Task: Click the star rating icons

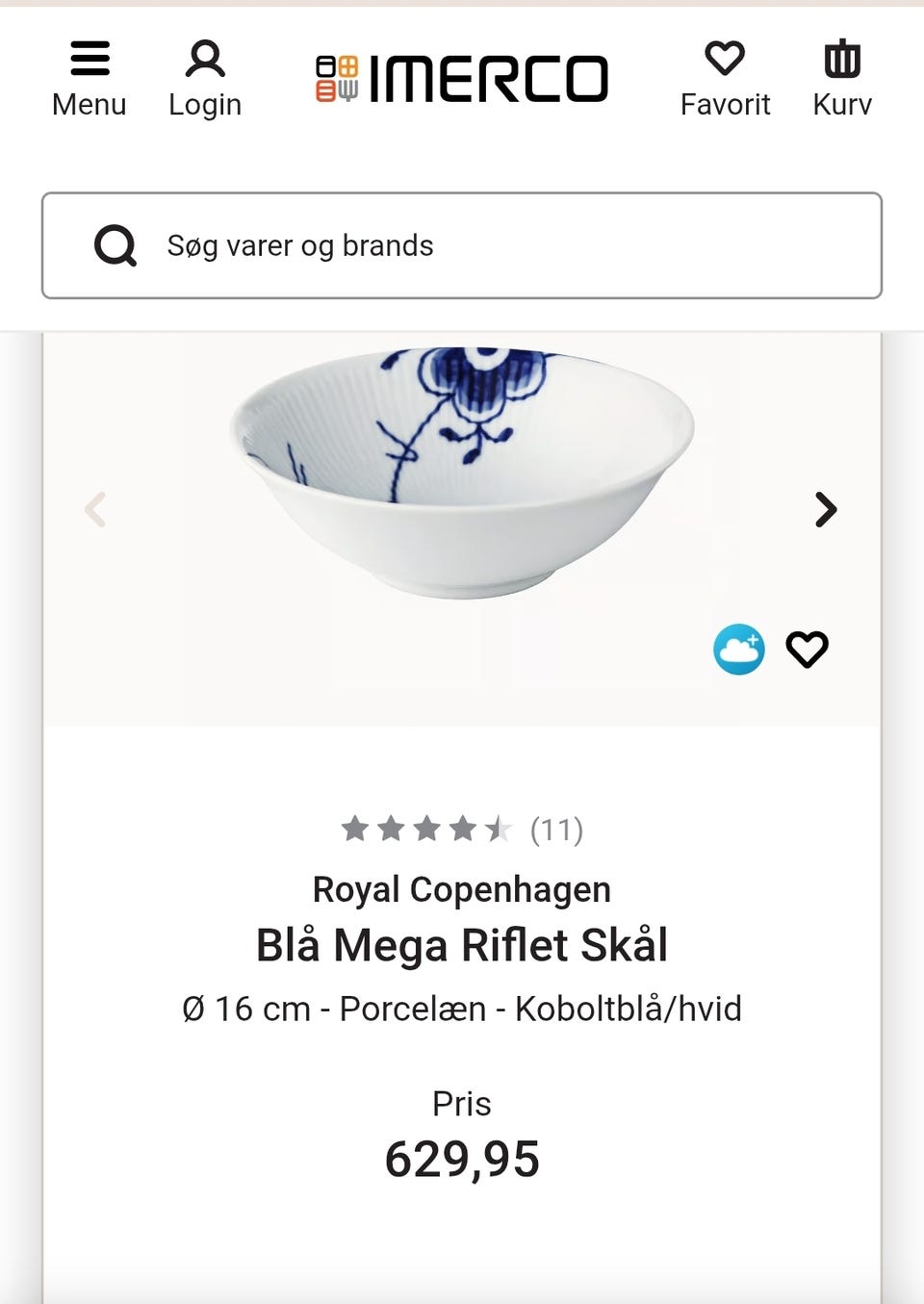Action: pos(426,829)
